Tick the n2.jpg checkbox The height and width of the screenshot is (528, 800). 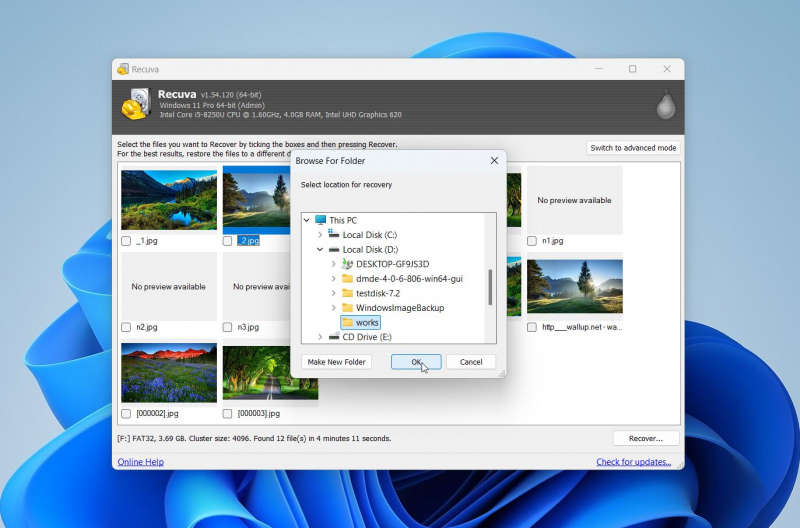pos(126,327)
